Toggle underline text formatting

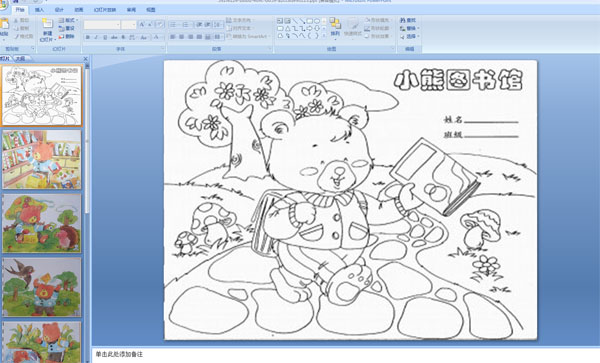(105, 37)
